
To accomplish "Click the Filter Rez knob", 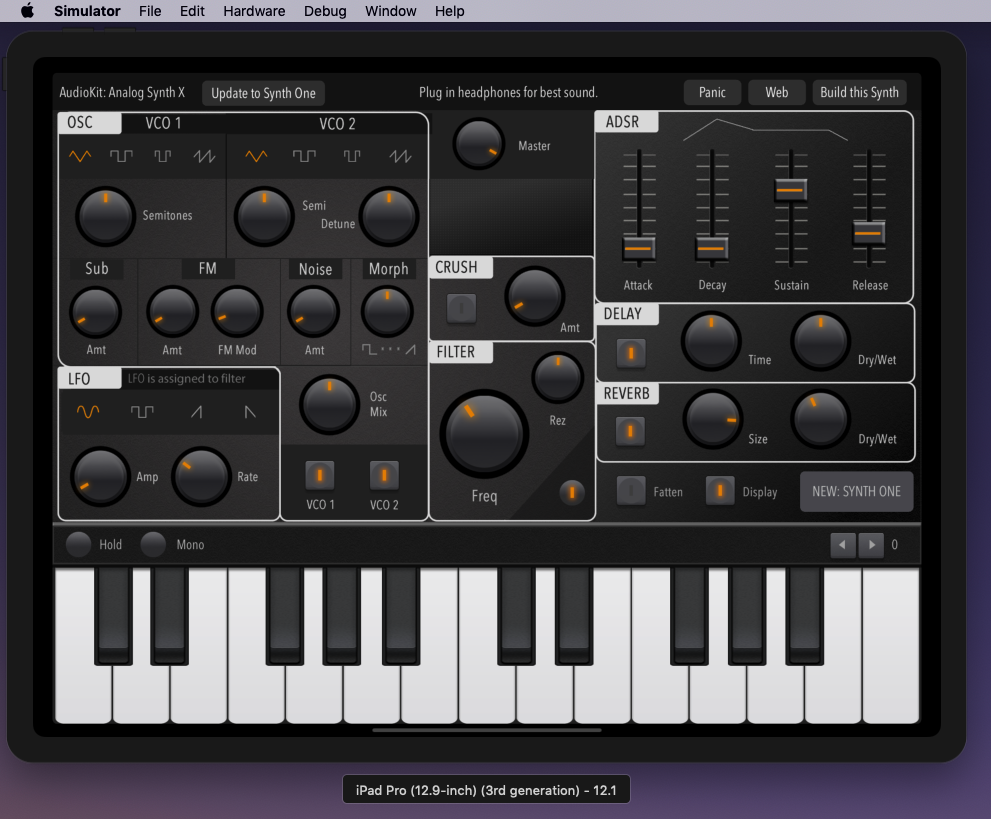I will (x=557, y=377).
